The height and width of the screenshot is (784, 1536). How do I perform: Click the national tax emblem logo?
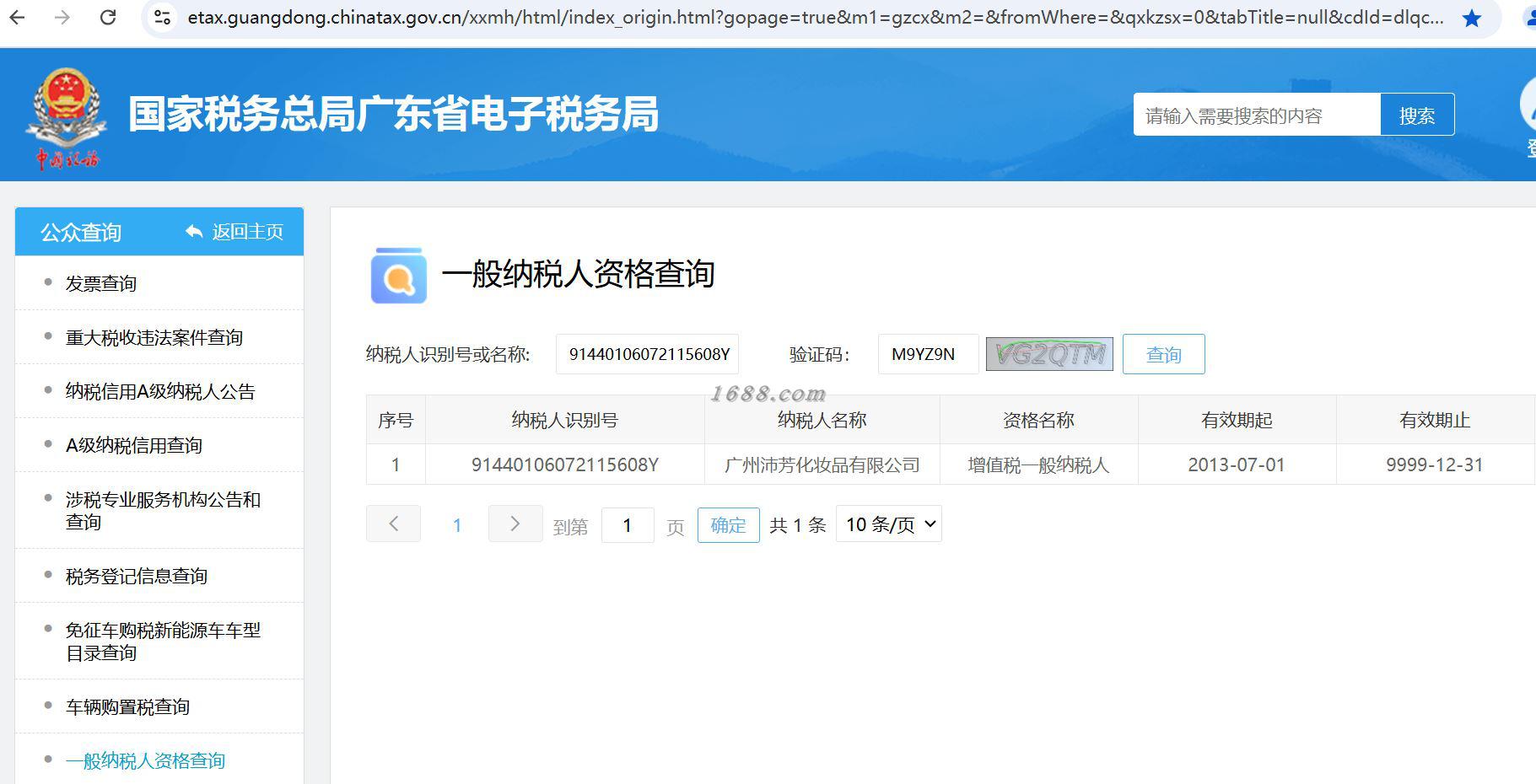tap(67, 117)
